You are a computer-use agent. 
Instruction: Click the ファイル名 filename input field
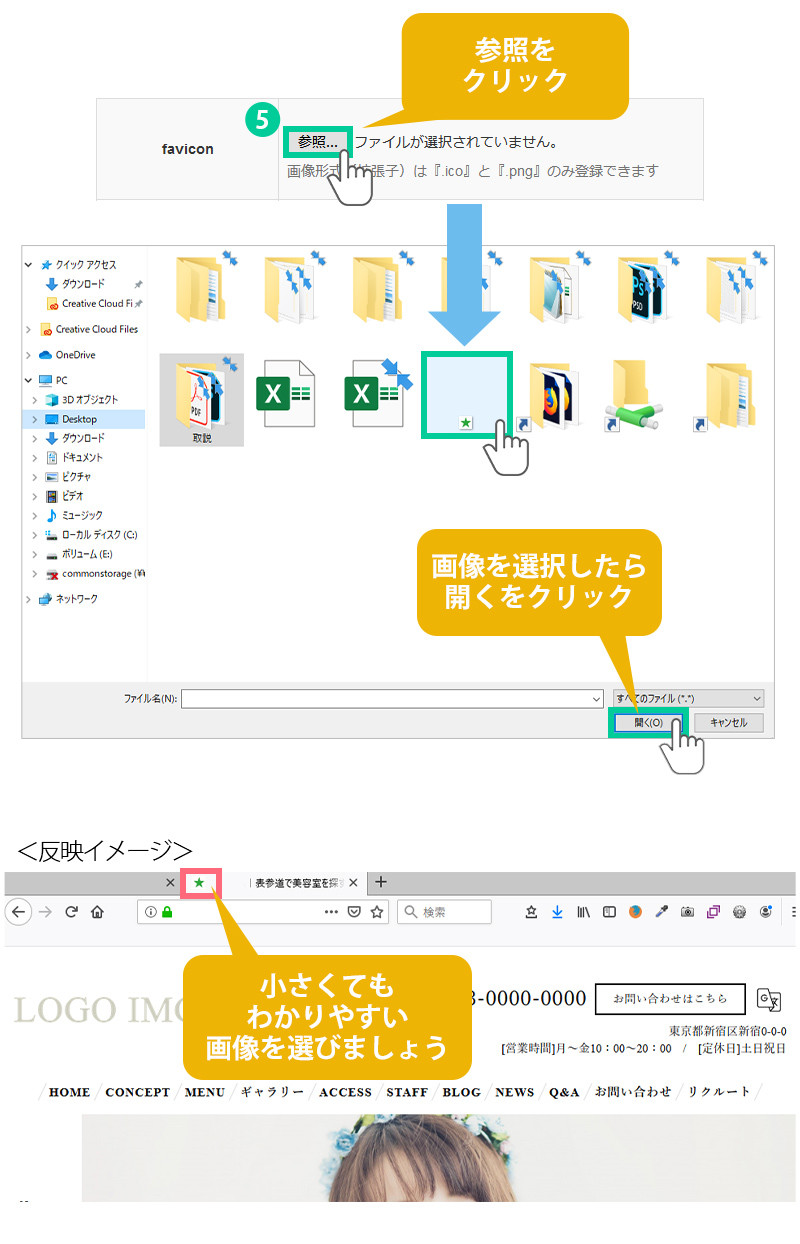click(392, 698)
